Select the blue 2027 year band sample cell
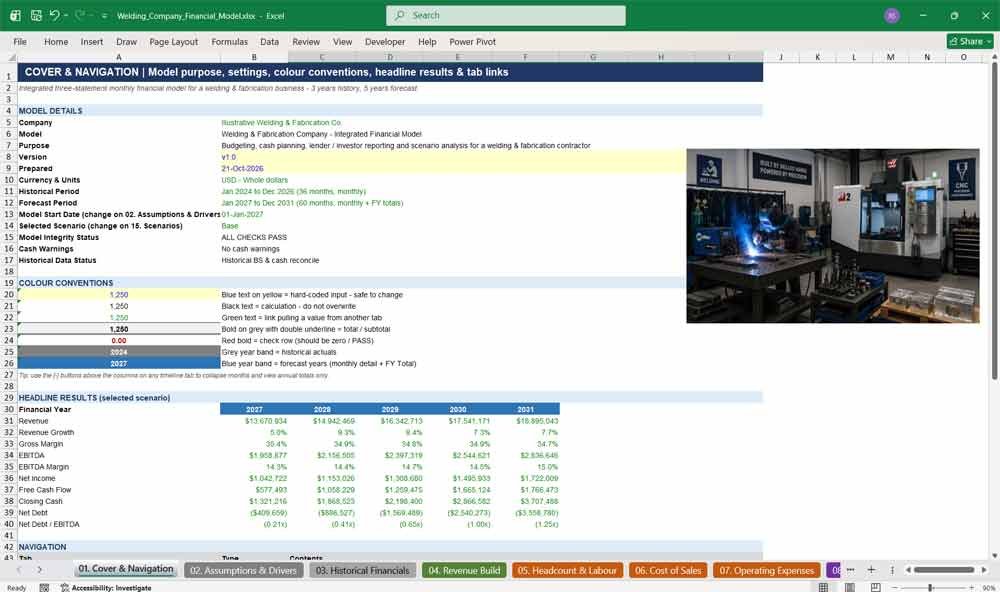 click(x=119, y=364)
